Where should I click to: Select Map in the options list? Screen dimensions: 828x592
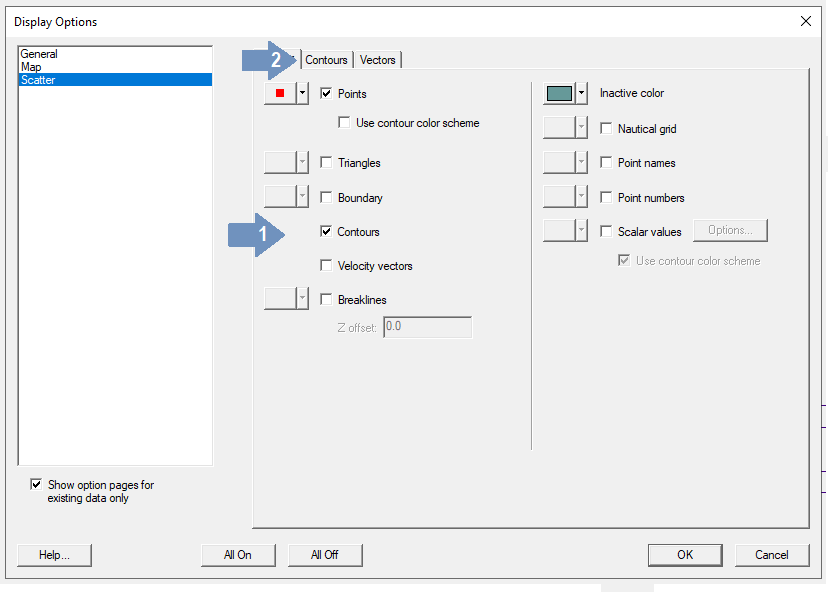click(115, 67)
